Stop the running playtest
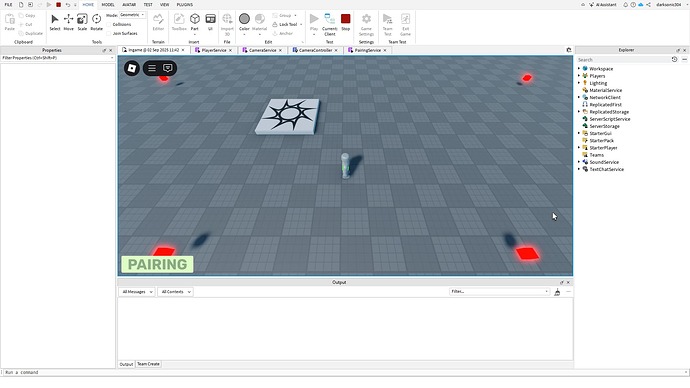This screenshot has width=690, height=388. tap(345, 22)
